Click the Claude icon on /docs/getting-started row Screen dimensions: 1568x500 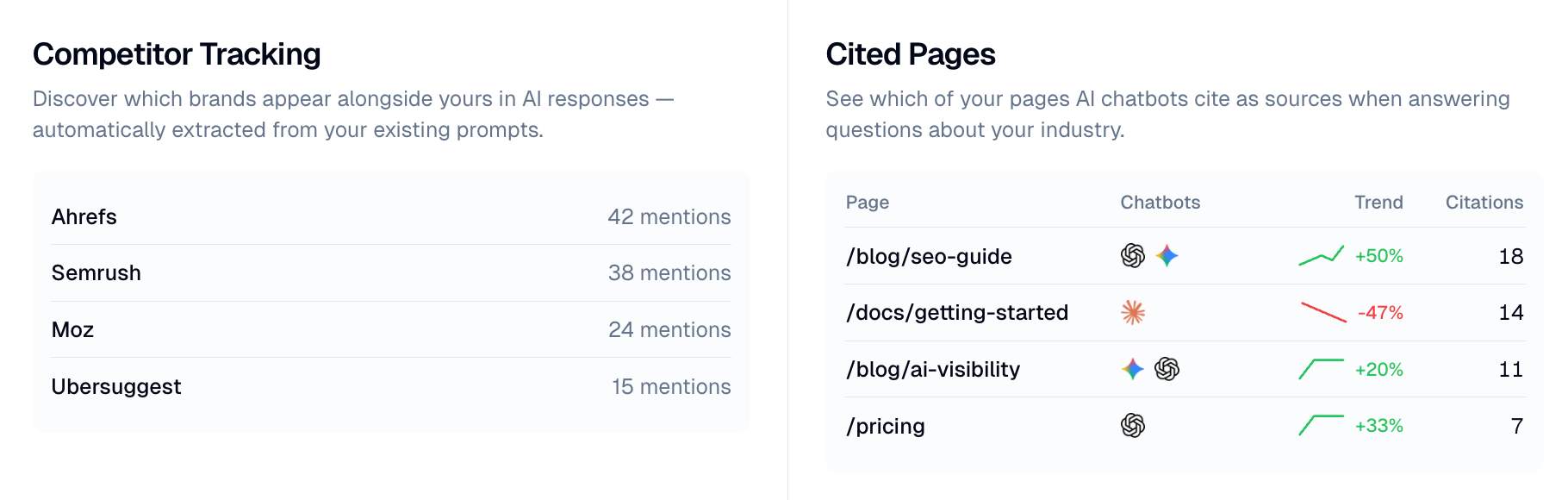click(x=1132, y=313)
